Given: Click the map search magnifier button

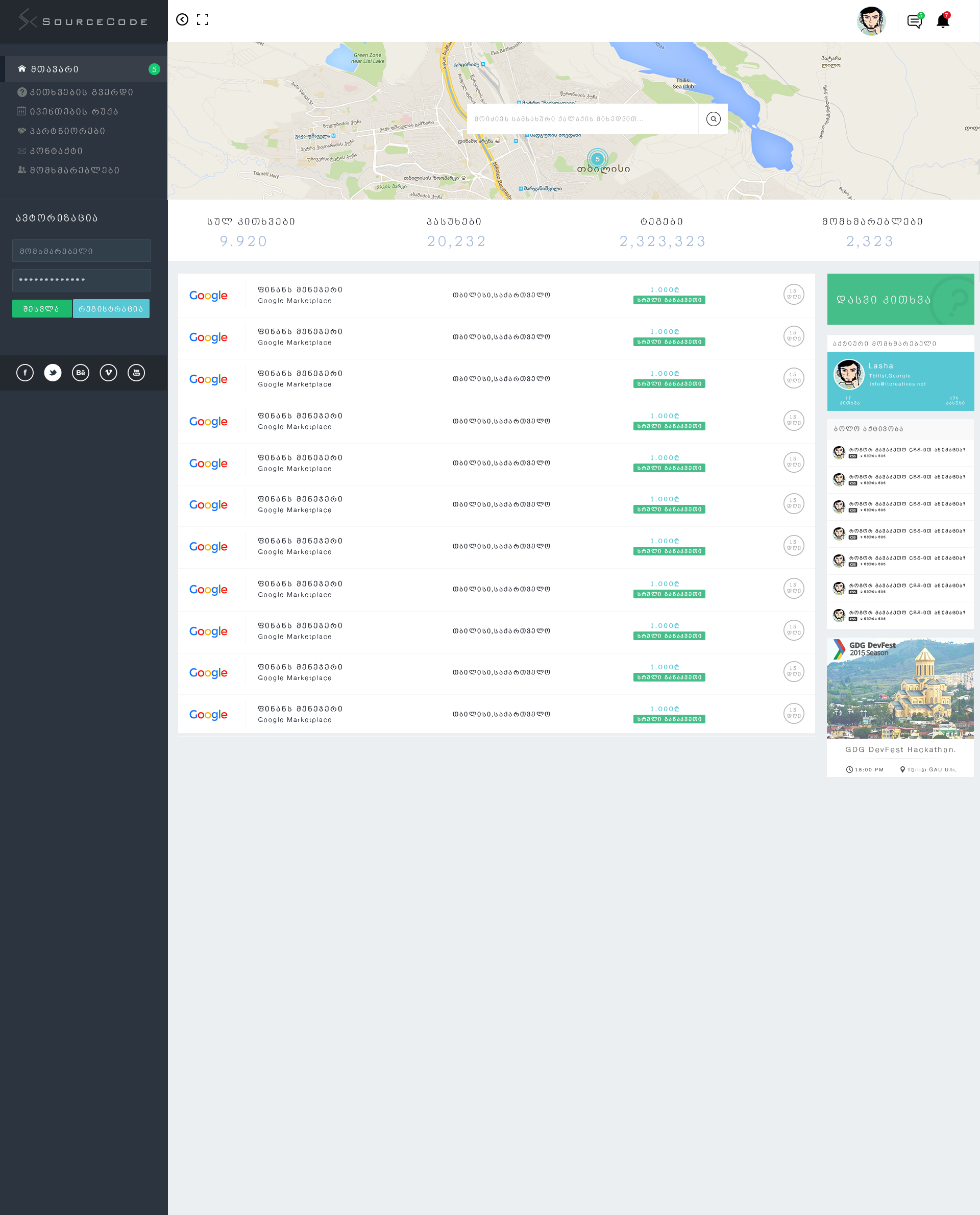Looking at the screenshot, I should click(713, 119).
